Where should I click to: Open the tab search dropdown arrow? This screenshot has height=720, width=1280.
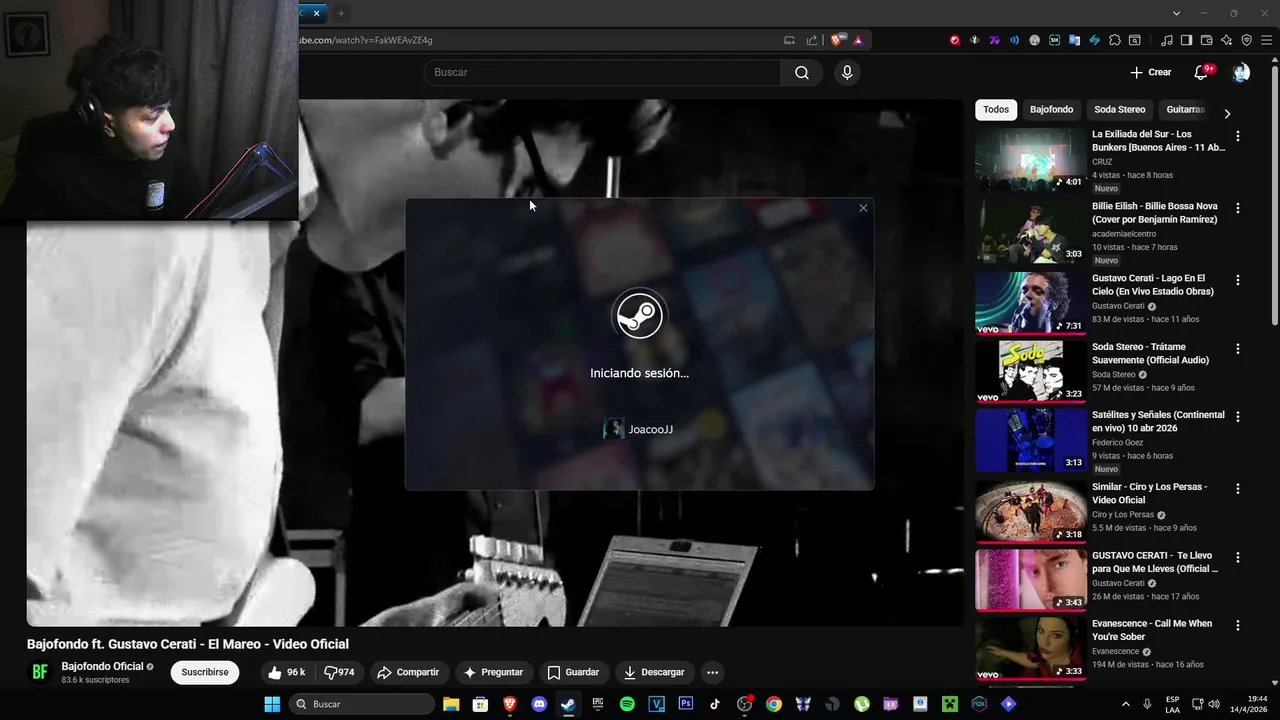[x=1176, y=13]
